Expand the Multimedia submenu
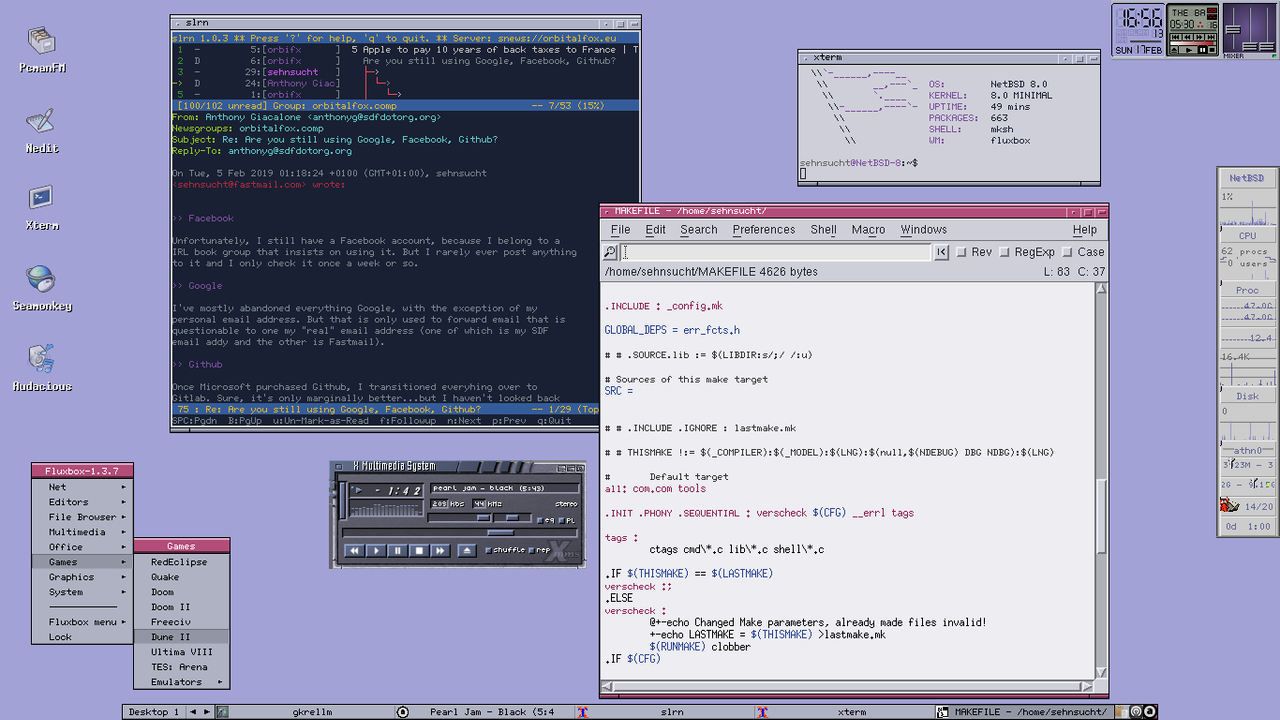Image resolution: width=1280 pixels, height=720 pixels. (x=82, y=532)
